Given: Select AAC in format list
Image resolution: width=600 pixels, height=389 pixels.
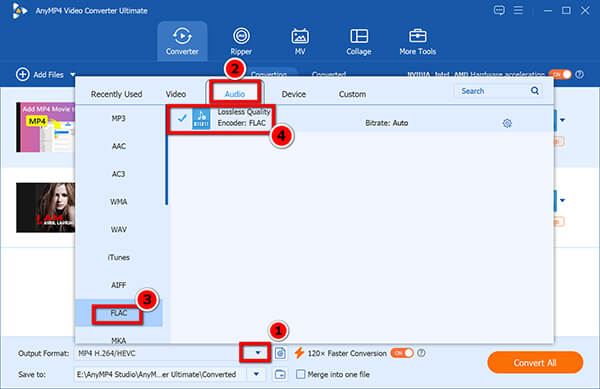Looking at the screenshot, I should pyautogui.click(x=119, y=146).
